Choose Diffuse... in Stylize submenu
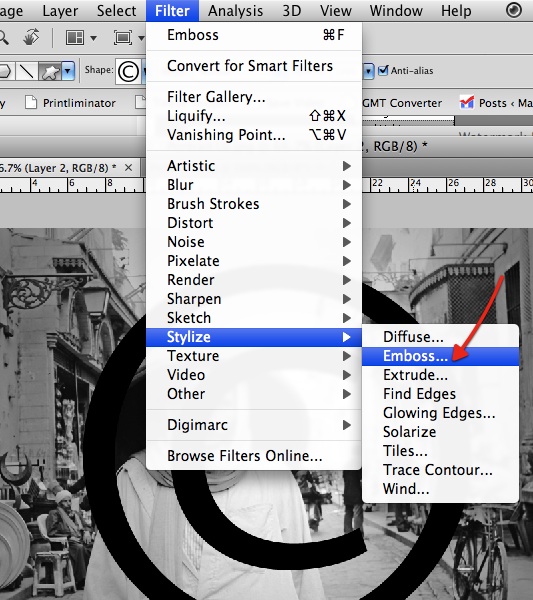Viewport: 533px width, 600px height. [440, 337]
